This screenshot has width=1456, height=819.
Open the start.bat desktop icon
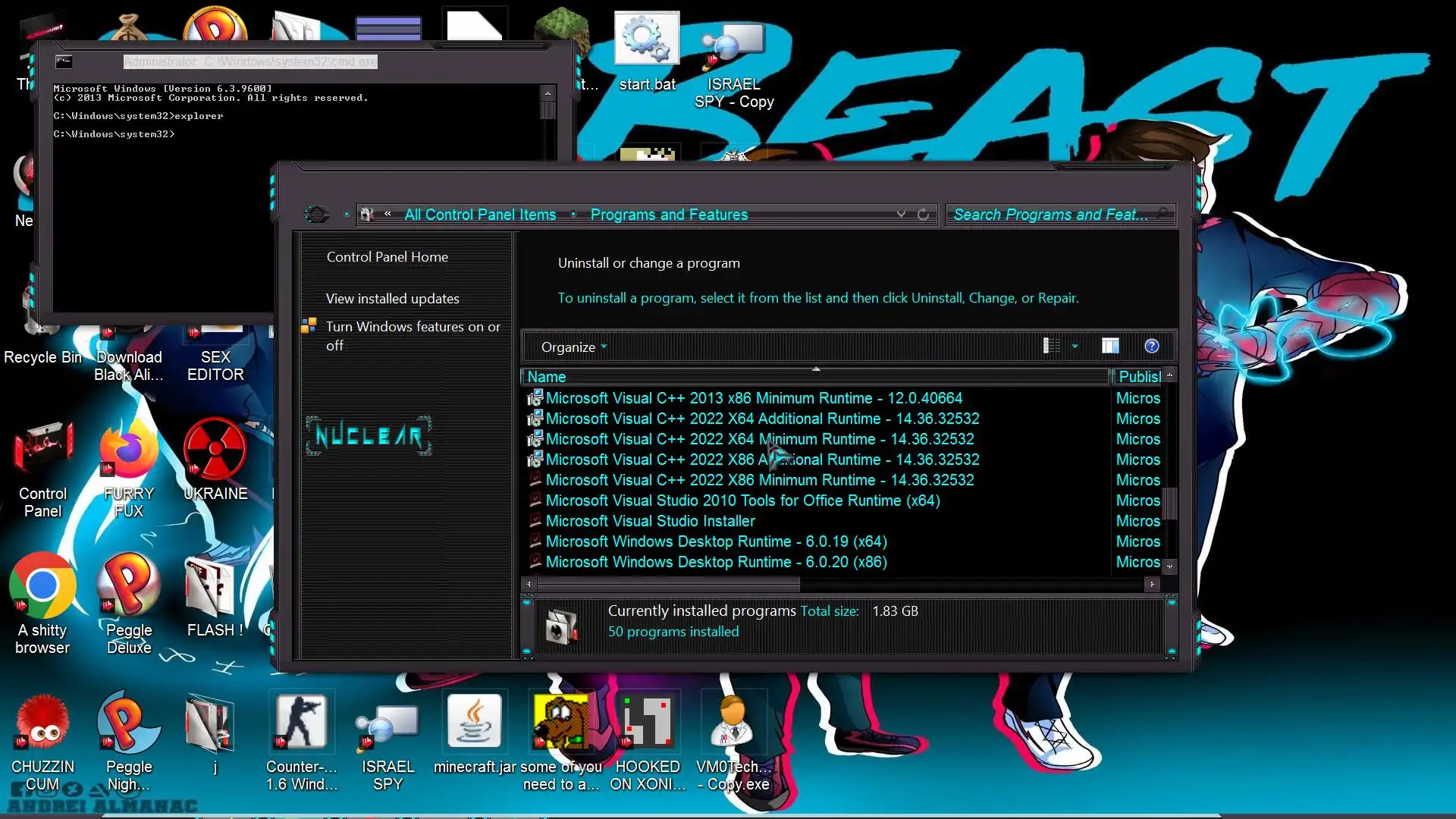coord(646,38)
